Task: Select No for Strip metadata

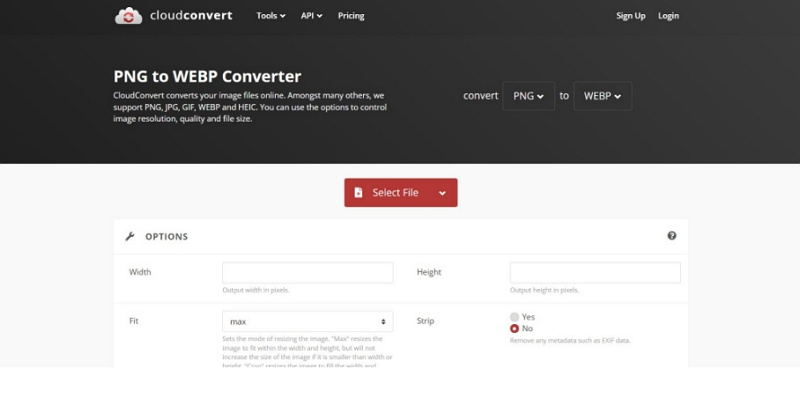Action: point(515,328)
